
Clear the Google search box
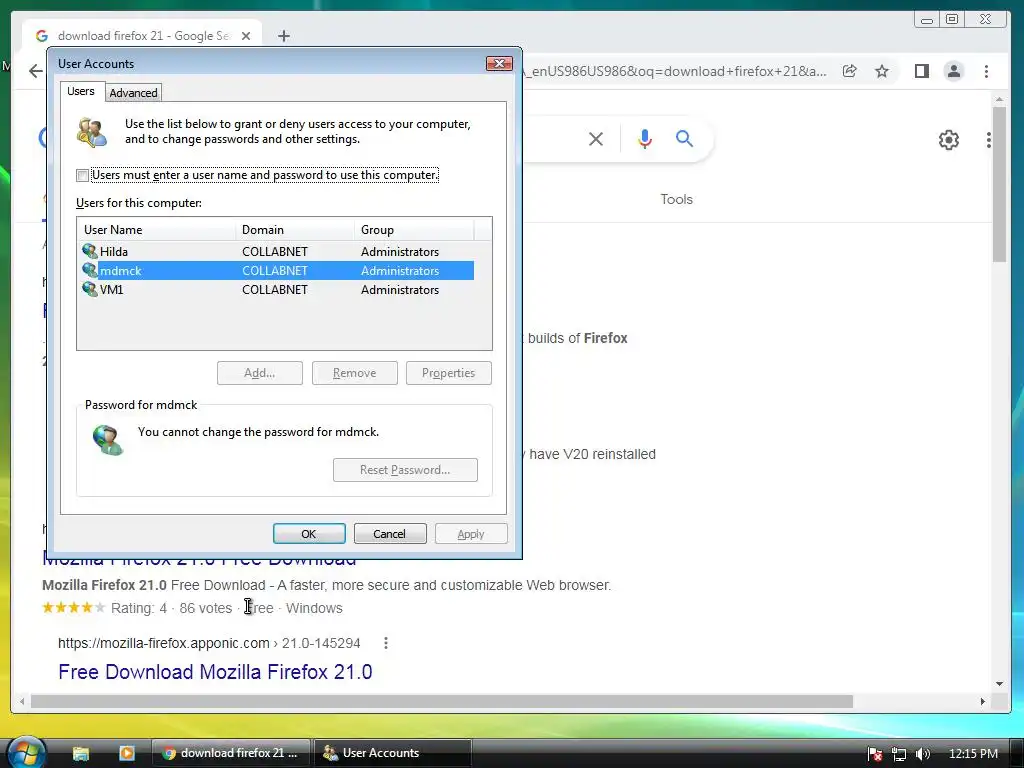click(596, 138)
